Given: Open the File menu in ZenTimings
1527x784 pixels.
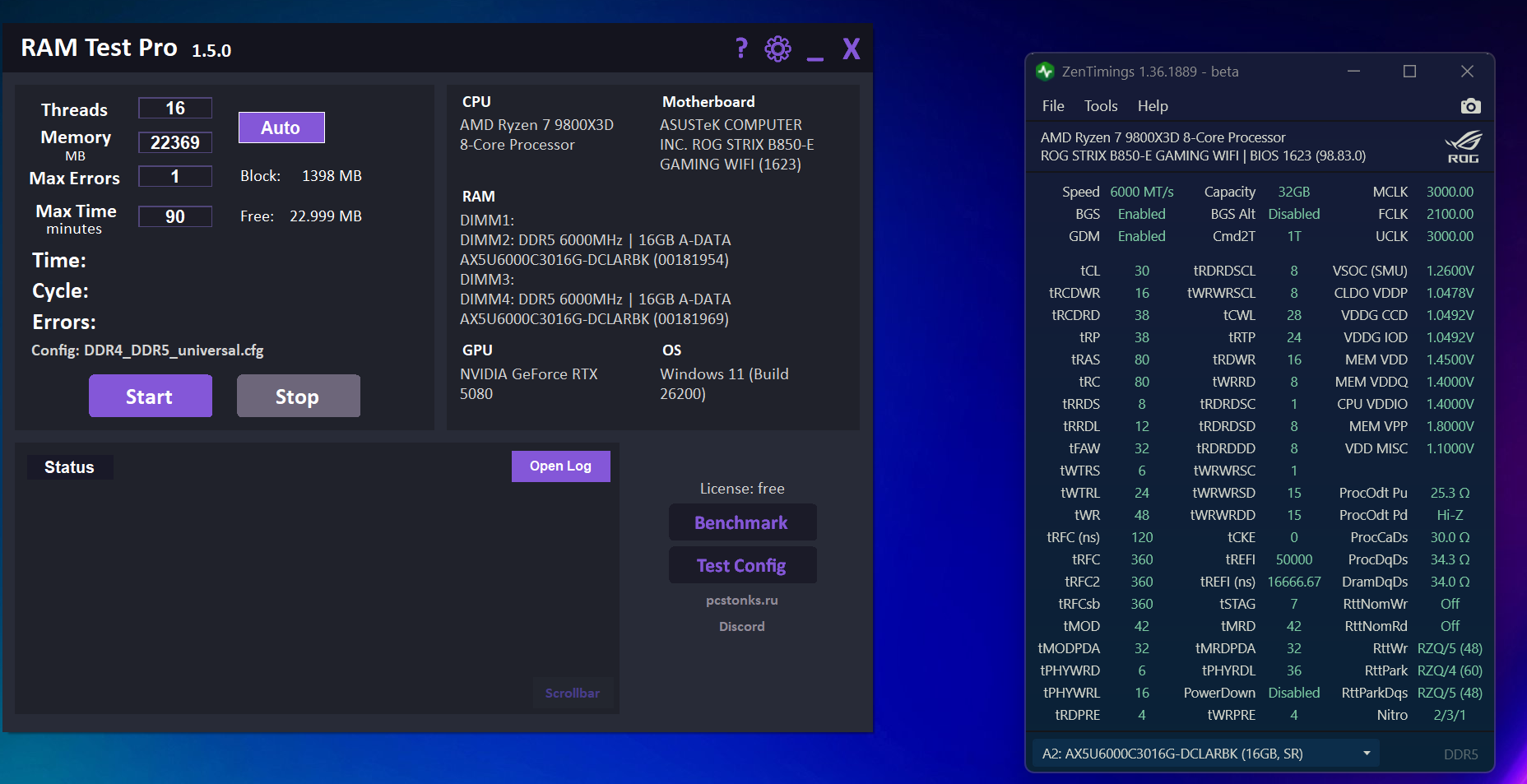Looking at the screenshot, I should click(1053, 106).
